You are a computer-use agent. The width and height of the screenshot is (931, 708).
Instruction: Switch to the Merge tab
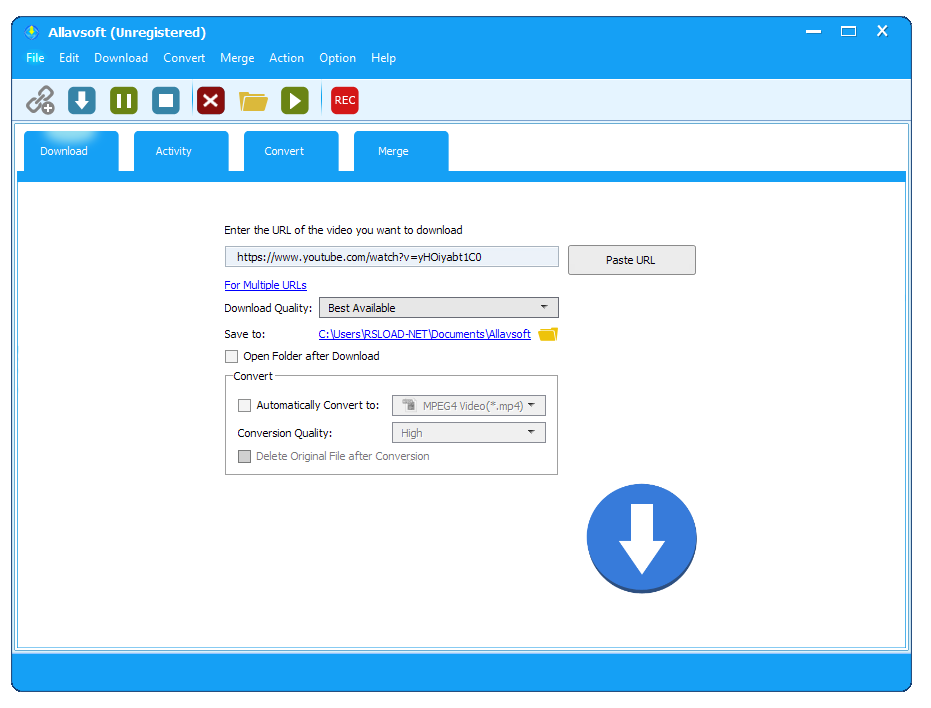(x=401, y=151)
